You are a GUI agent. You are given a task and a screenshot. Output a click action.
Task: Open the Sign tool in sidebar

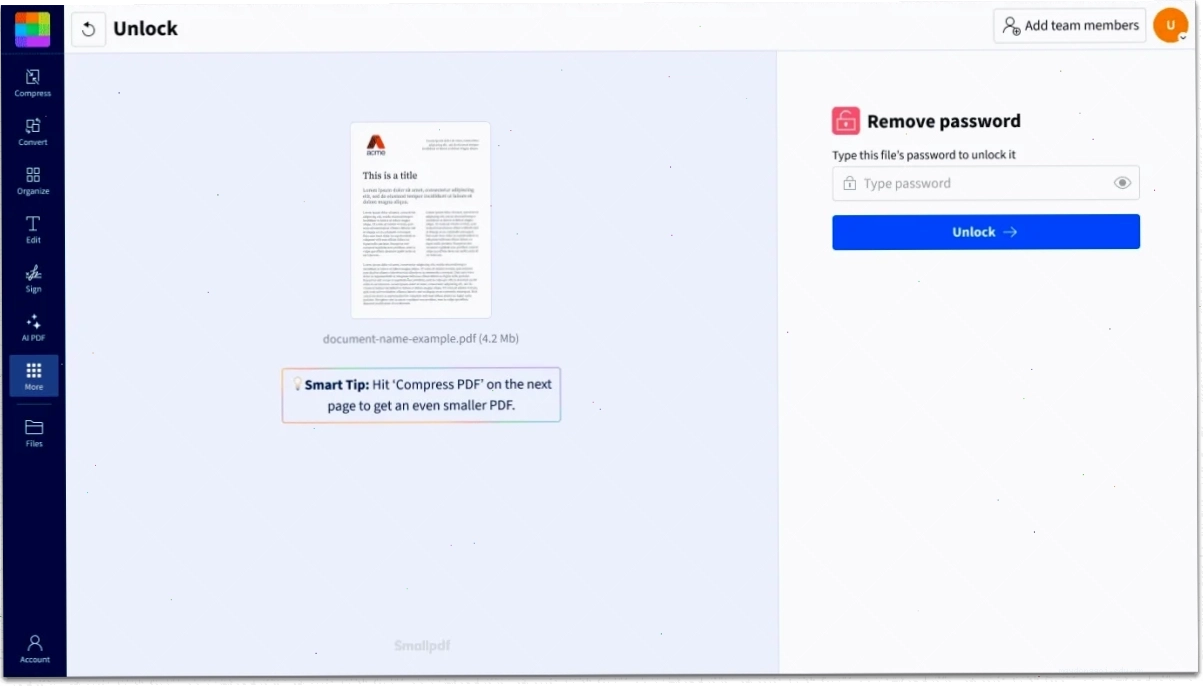point(33,279)
